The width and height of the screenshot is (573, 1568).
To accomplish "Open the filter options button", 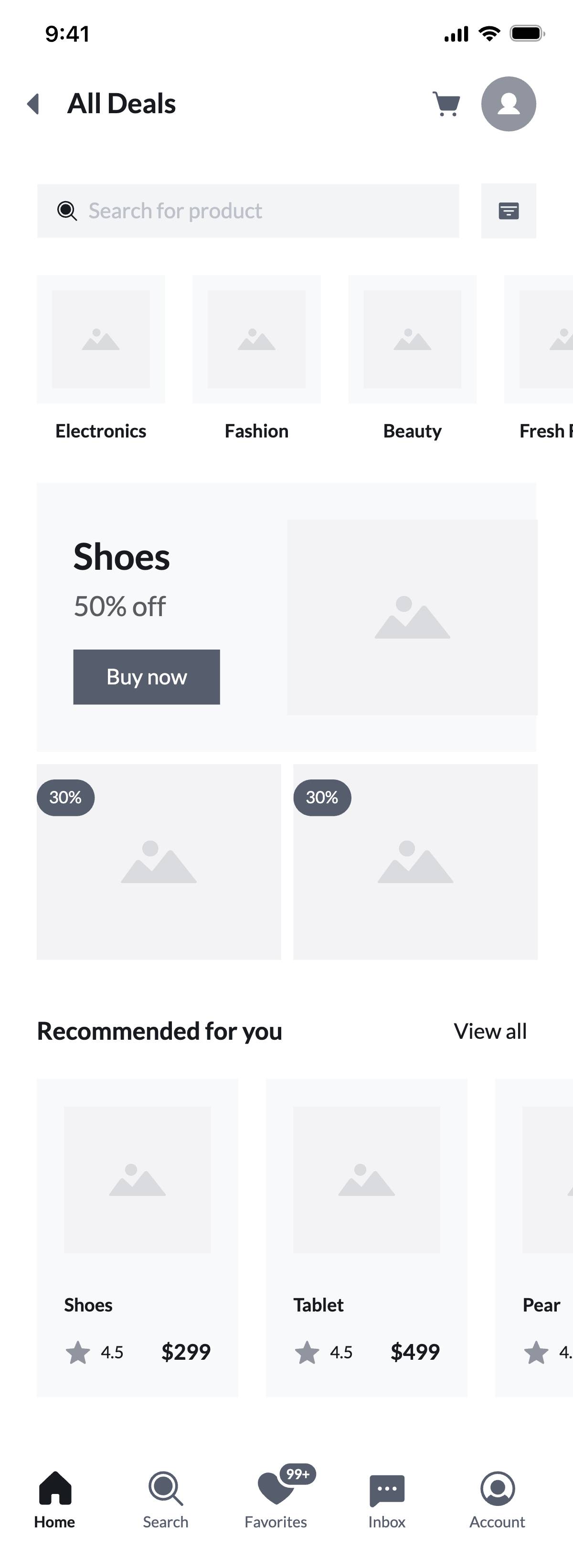I will pos(509,211).
